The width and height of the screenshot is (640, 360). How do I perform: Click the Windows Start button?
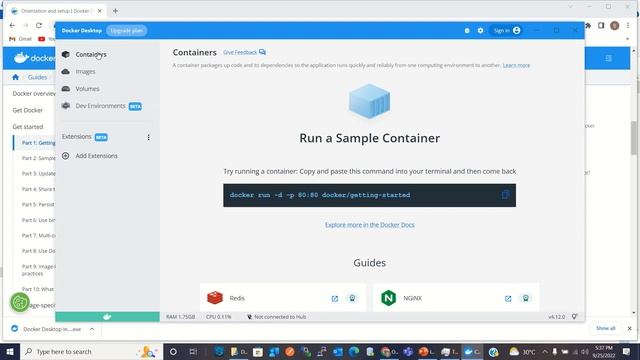point(10,351)
